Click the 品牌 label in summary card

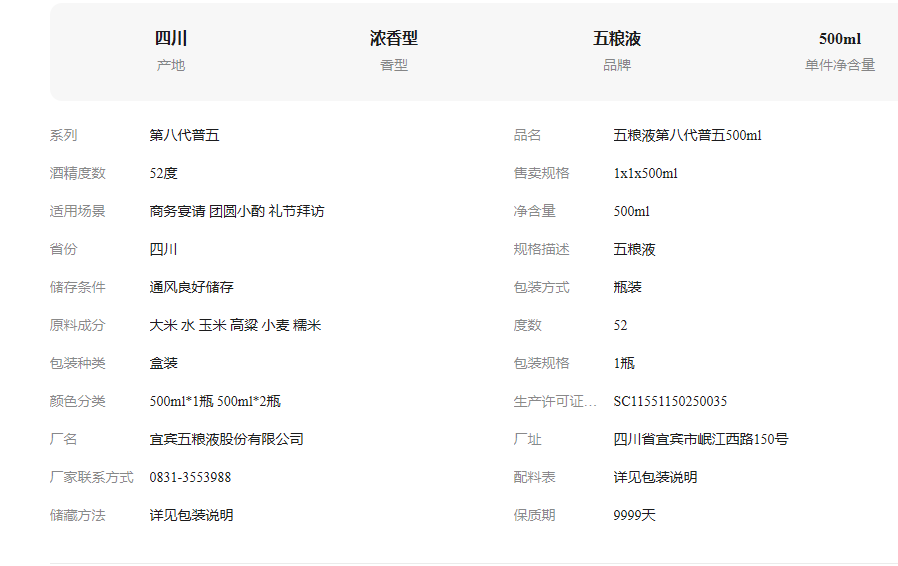(617, 65)
